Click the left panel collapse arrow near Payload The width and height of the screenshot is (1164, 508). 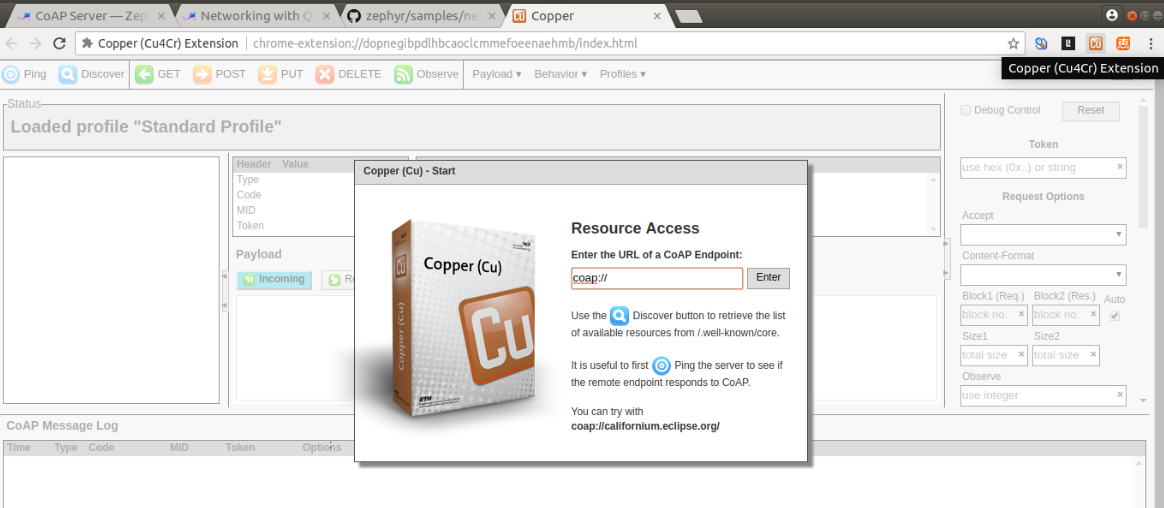point(224,276)
